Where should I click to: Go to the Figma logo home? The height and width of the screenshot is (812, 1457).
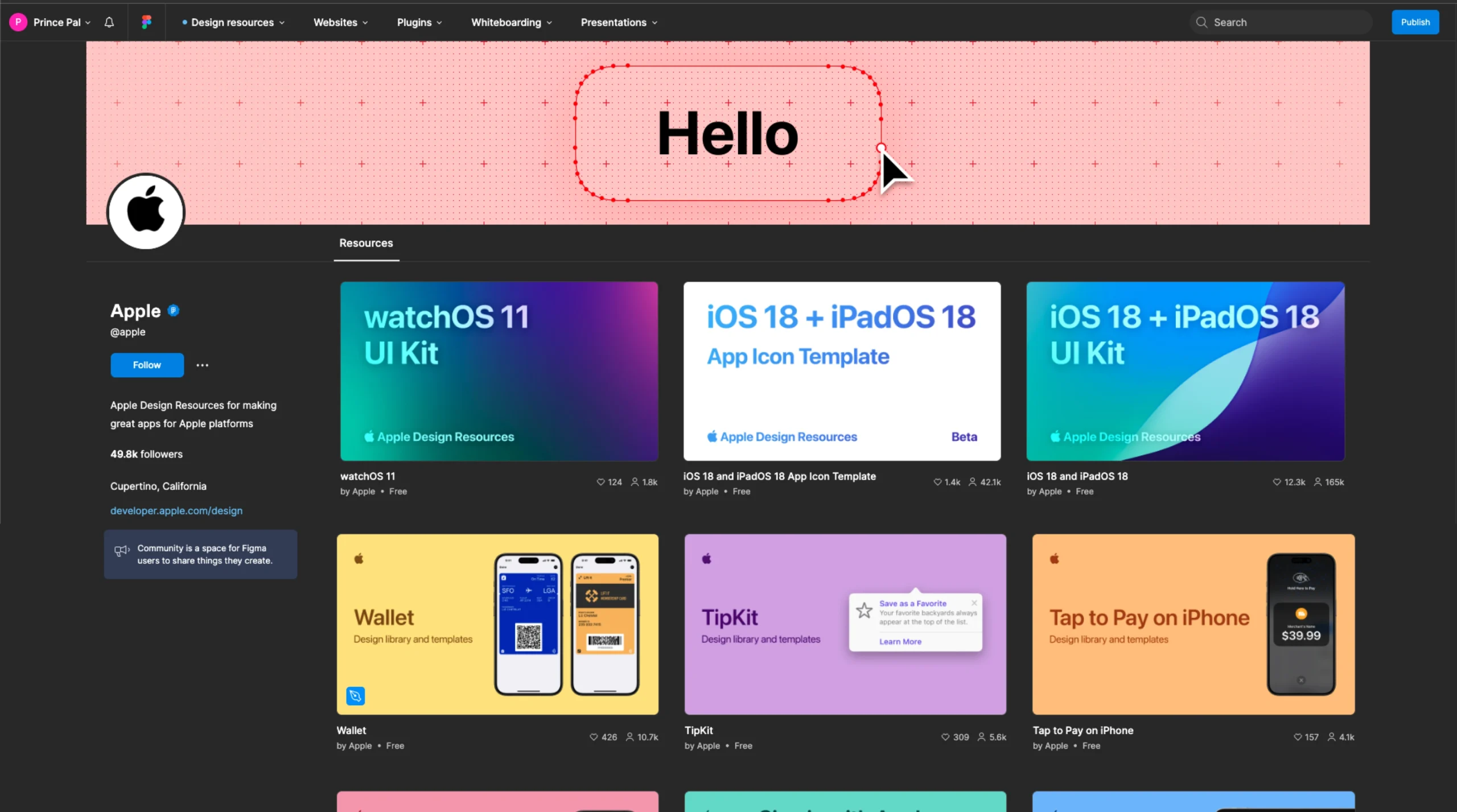(146, 22)
